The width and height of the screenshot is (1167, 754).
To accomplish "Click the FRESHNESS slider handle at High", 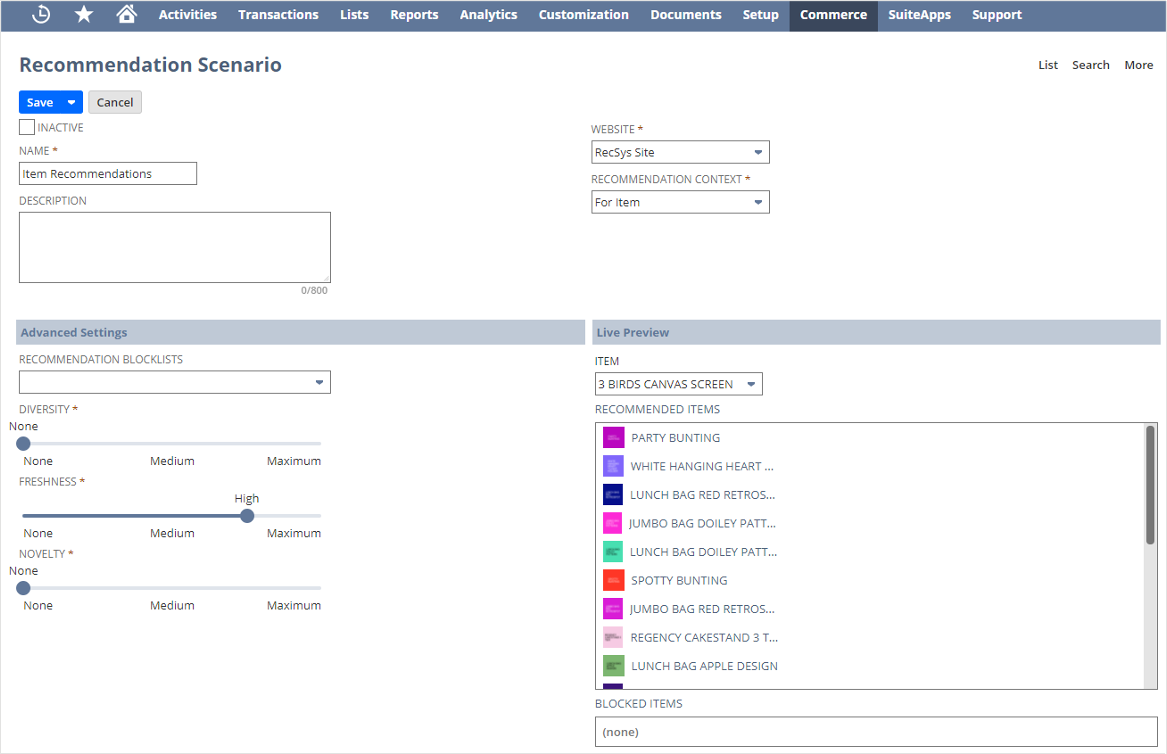I will click(x=247, y=516).
